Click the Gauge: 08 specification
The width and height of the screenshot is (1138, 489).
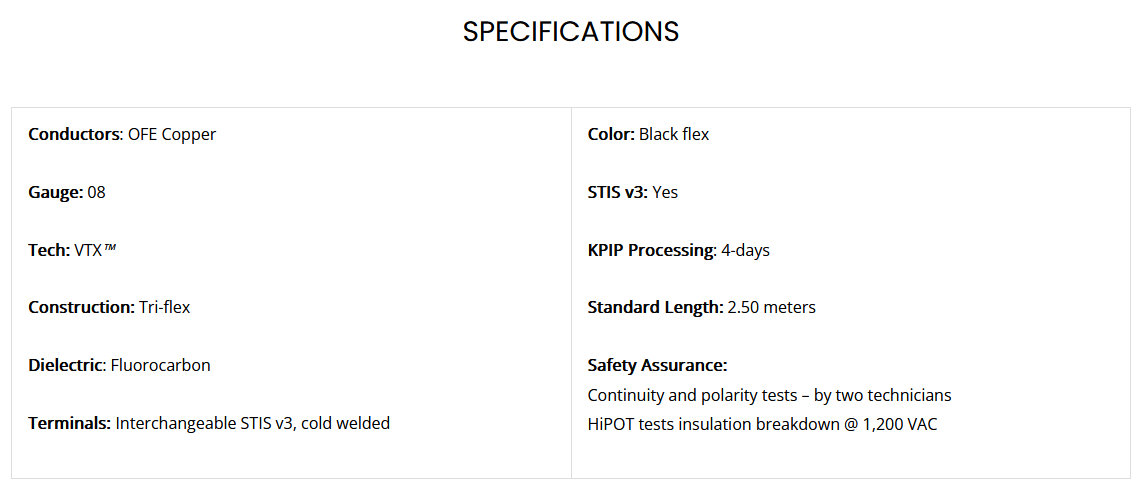coord(67,192)
